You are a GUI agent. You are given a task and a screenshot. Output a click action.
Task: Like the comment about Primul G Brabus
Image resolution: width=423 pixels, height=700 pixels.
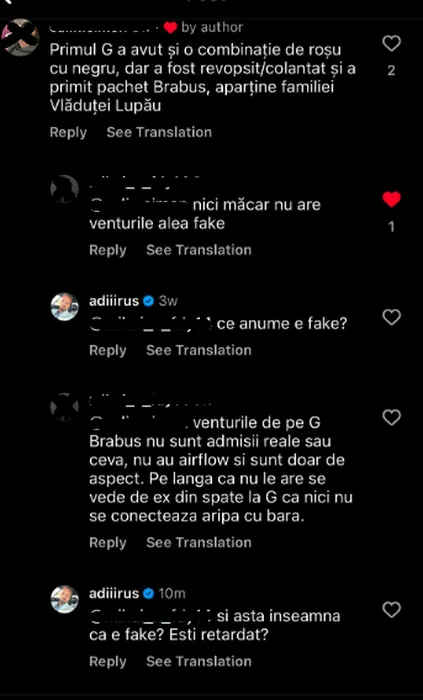392,44
